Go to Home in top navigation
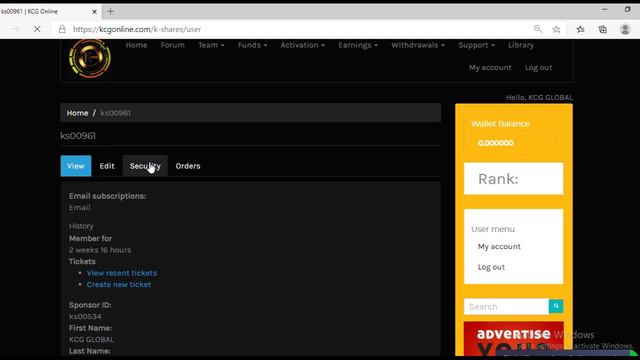This screenshot has height=360, width=640. point(136,45)
